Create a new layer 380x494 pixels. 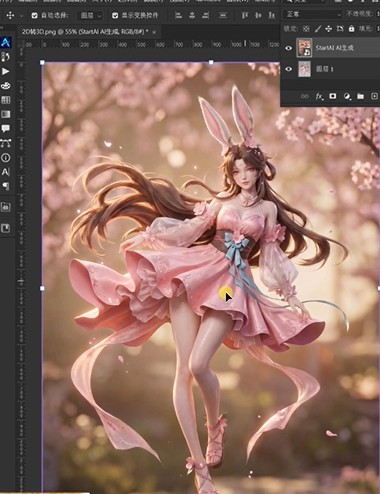coord(374,96)
